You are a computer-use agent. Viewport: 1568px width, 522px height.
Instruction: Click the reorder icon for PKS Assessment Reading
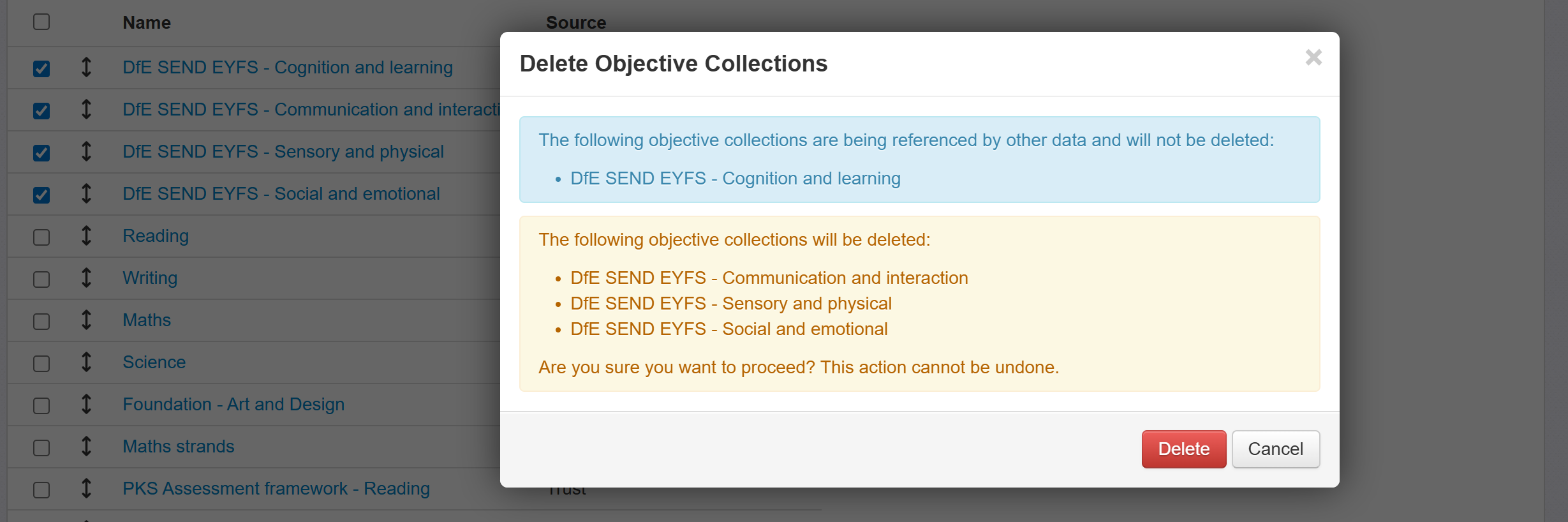86,488
